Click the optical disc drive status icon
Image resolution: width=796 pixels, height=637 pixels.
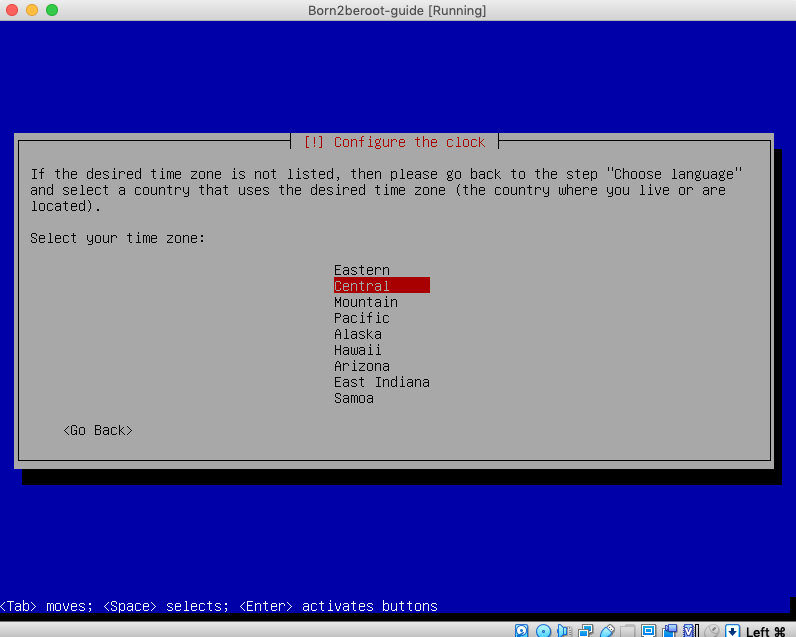click(543, 631)
